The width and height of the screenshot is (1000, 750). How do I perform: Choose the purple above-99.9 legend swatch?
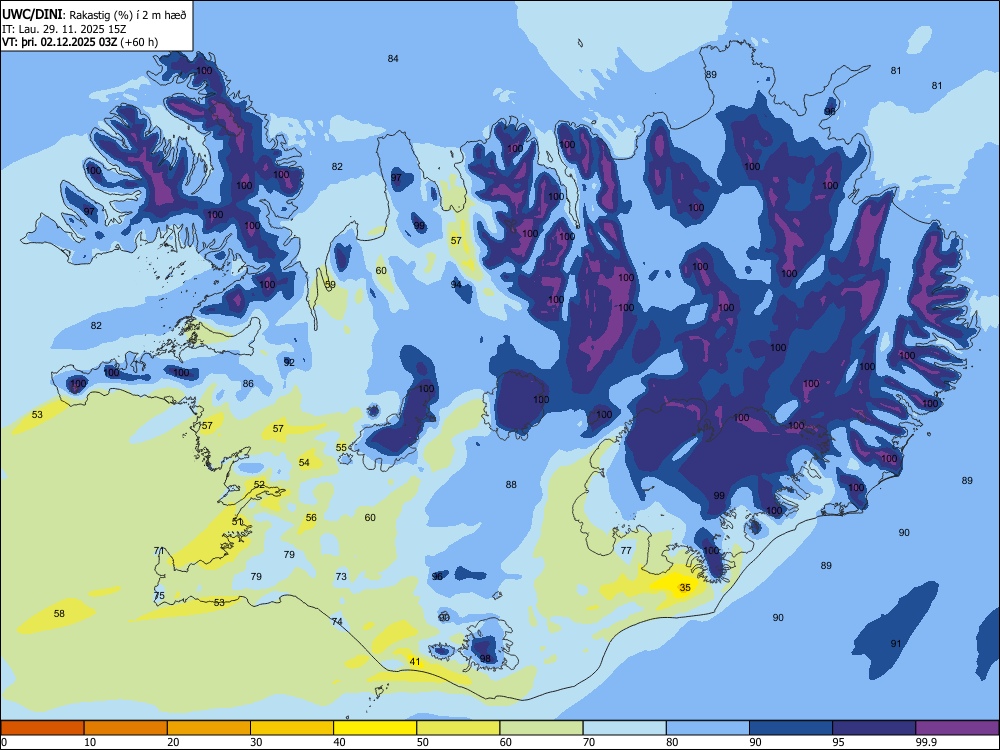pos(957,728)
